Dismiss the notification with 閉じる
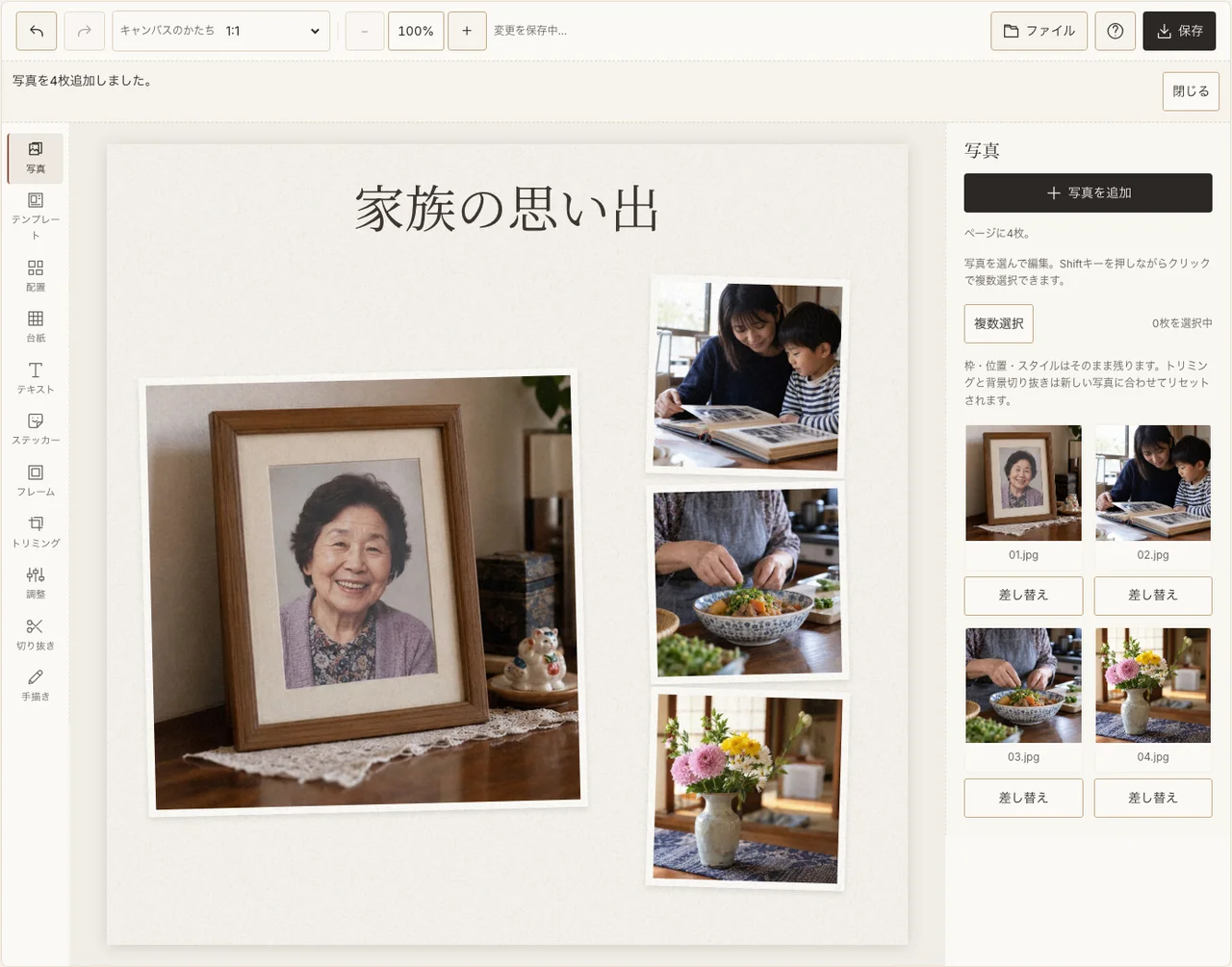 point(1191,91)
